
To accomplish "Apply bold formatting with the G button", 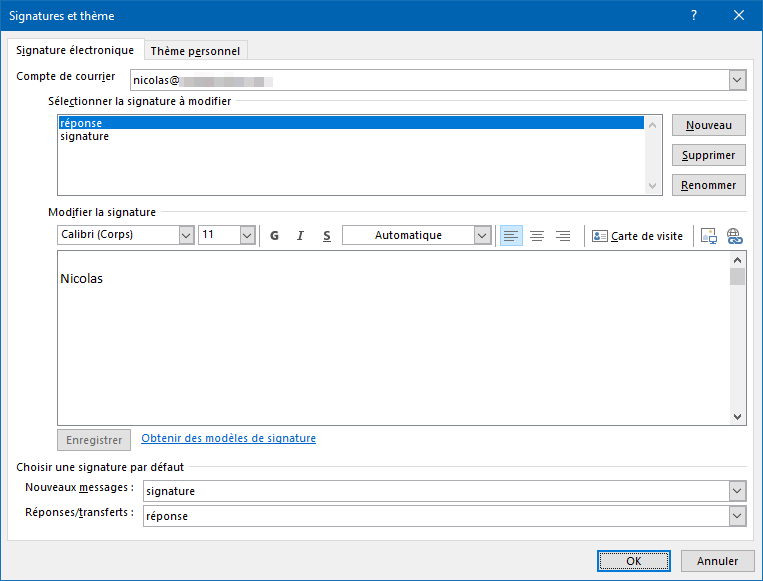I will [274, 236].
